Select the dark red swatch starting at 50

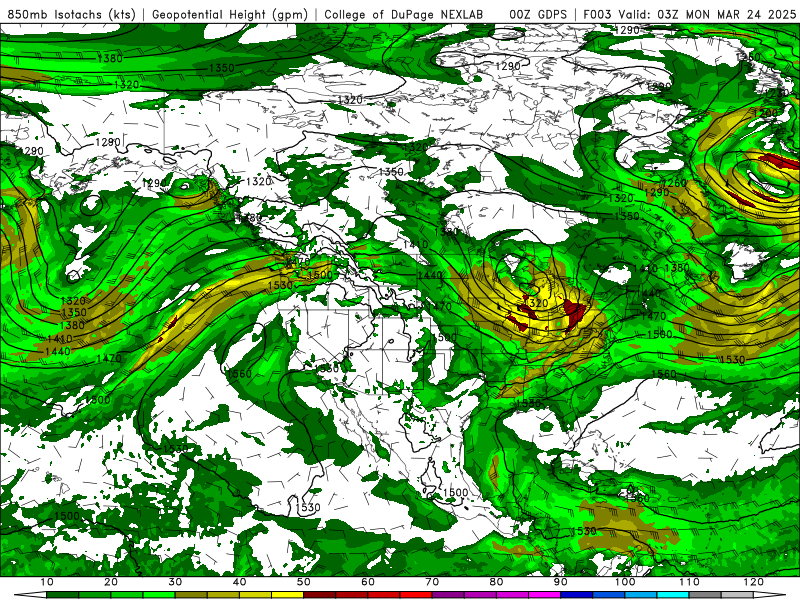pos(319,595)
